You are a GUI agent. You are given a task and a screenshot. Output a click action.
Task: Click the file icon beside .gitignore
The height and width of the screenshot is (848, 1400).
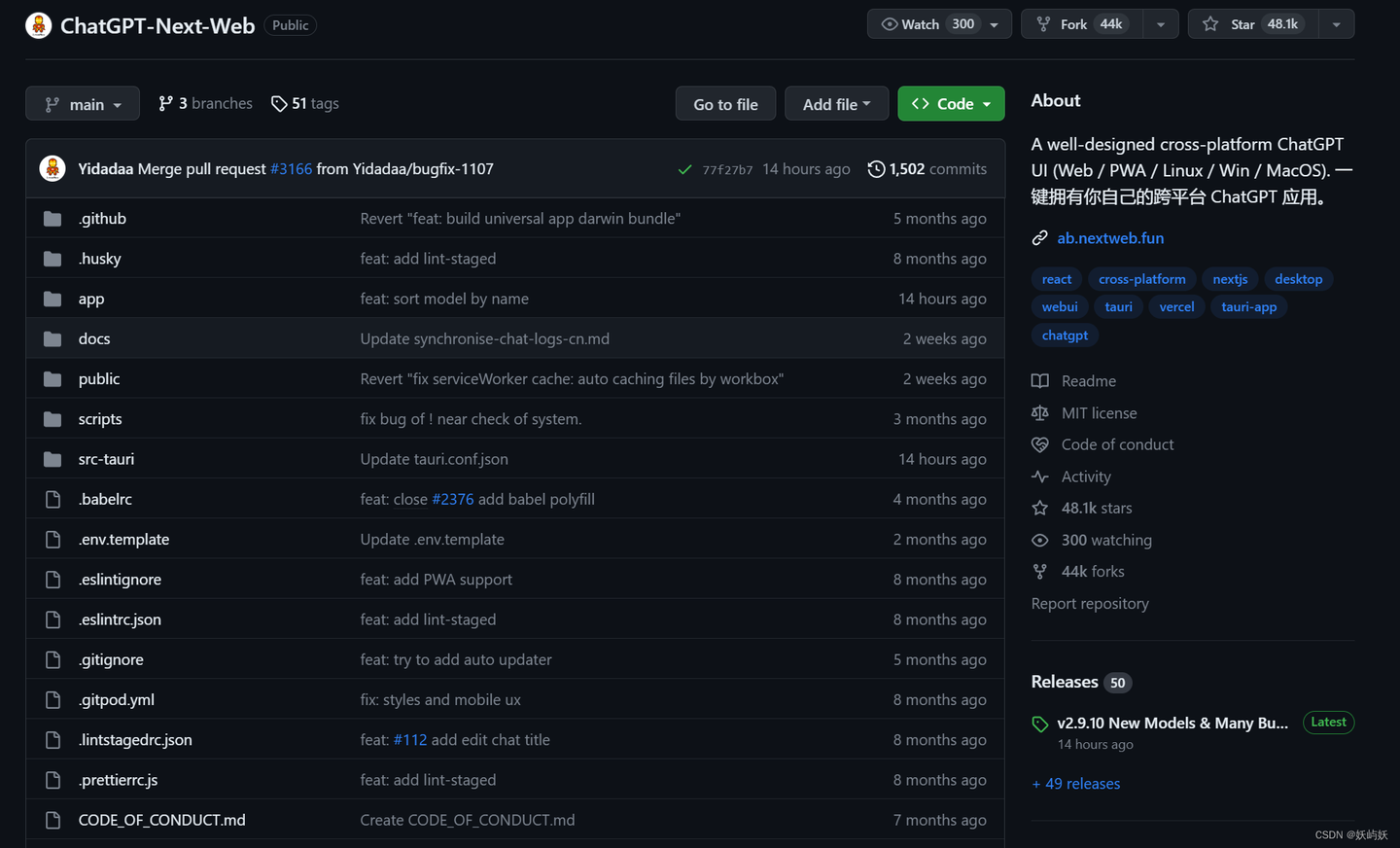52,659
